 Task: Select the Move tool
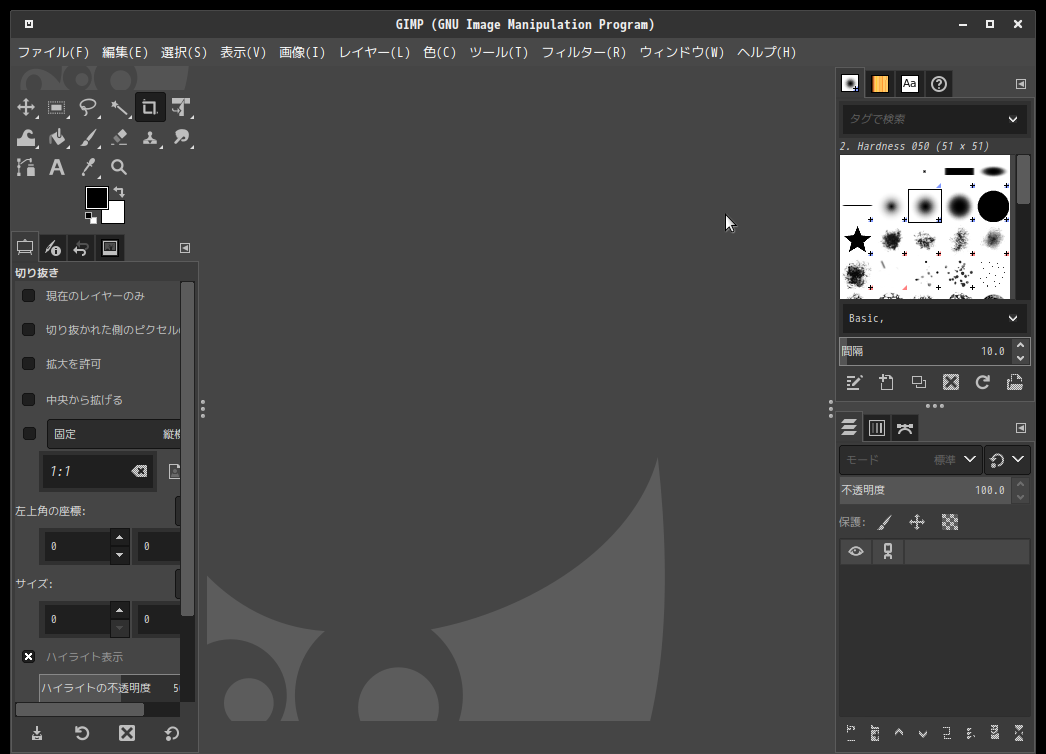click(x=26, y=107)
